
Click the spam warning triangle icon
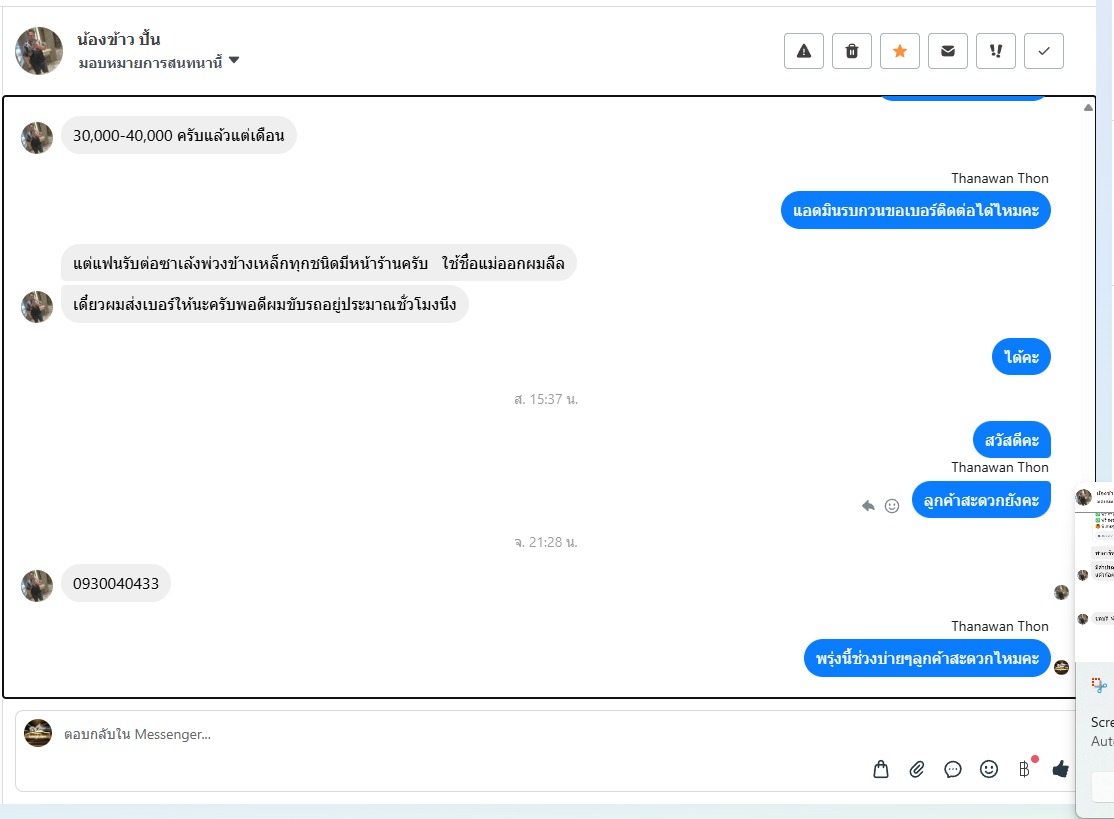(804, 51)
